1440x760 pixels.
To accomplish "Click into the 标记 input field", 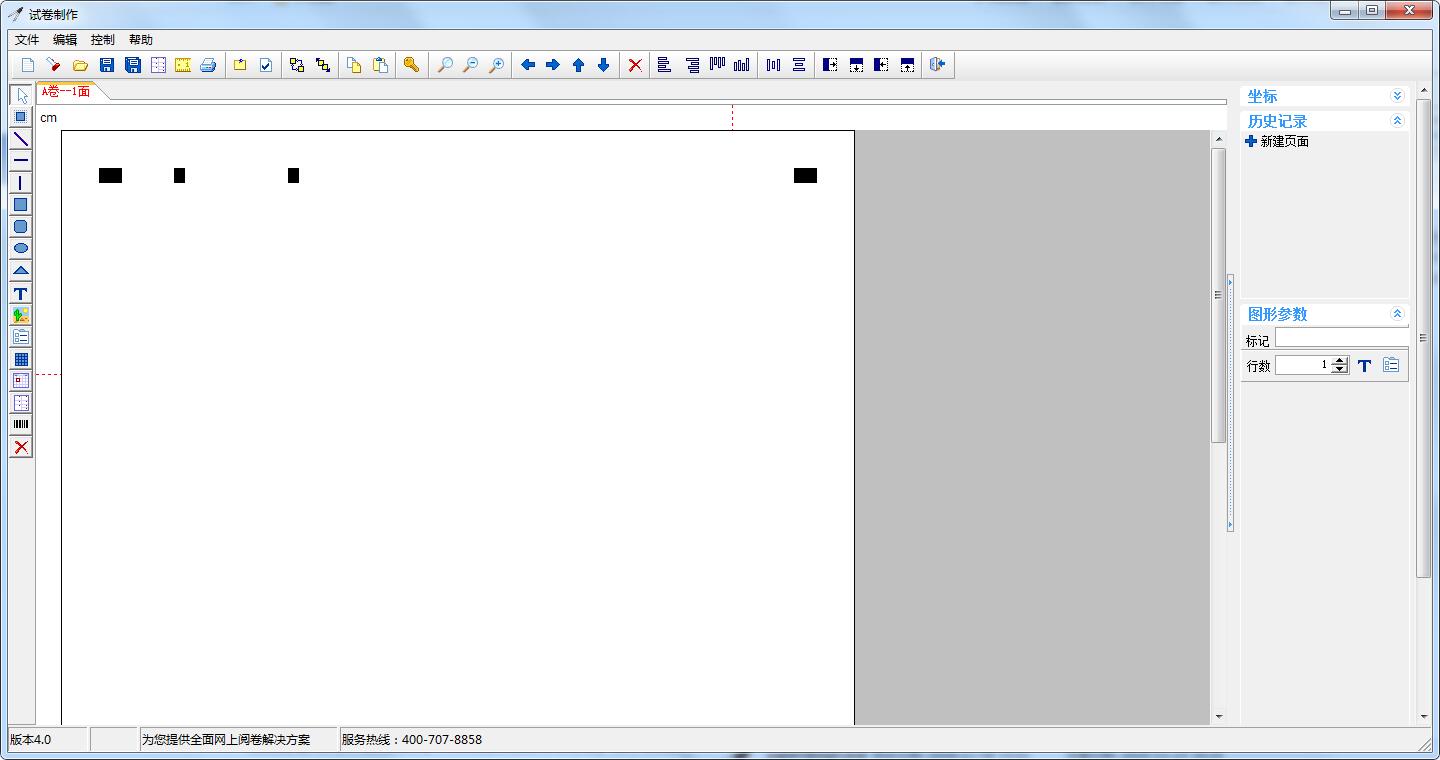I will [x=1342, y=338].
